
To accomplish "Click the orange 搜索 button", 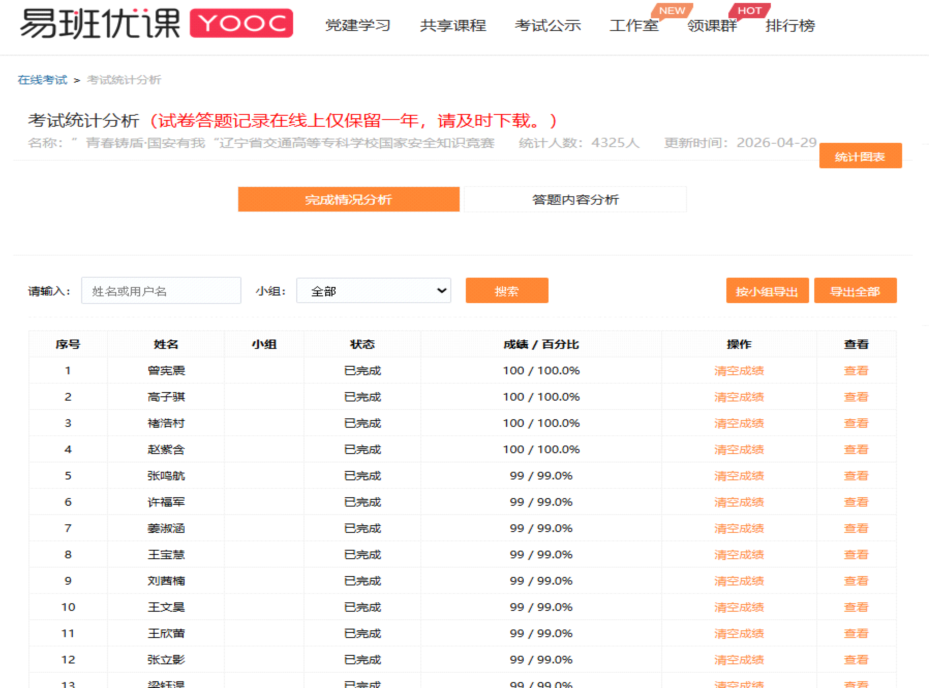I will 507,291.
